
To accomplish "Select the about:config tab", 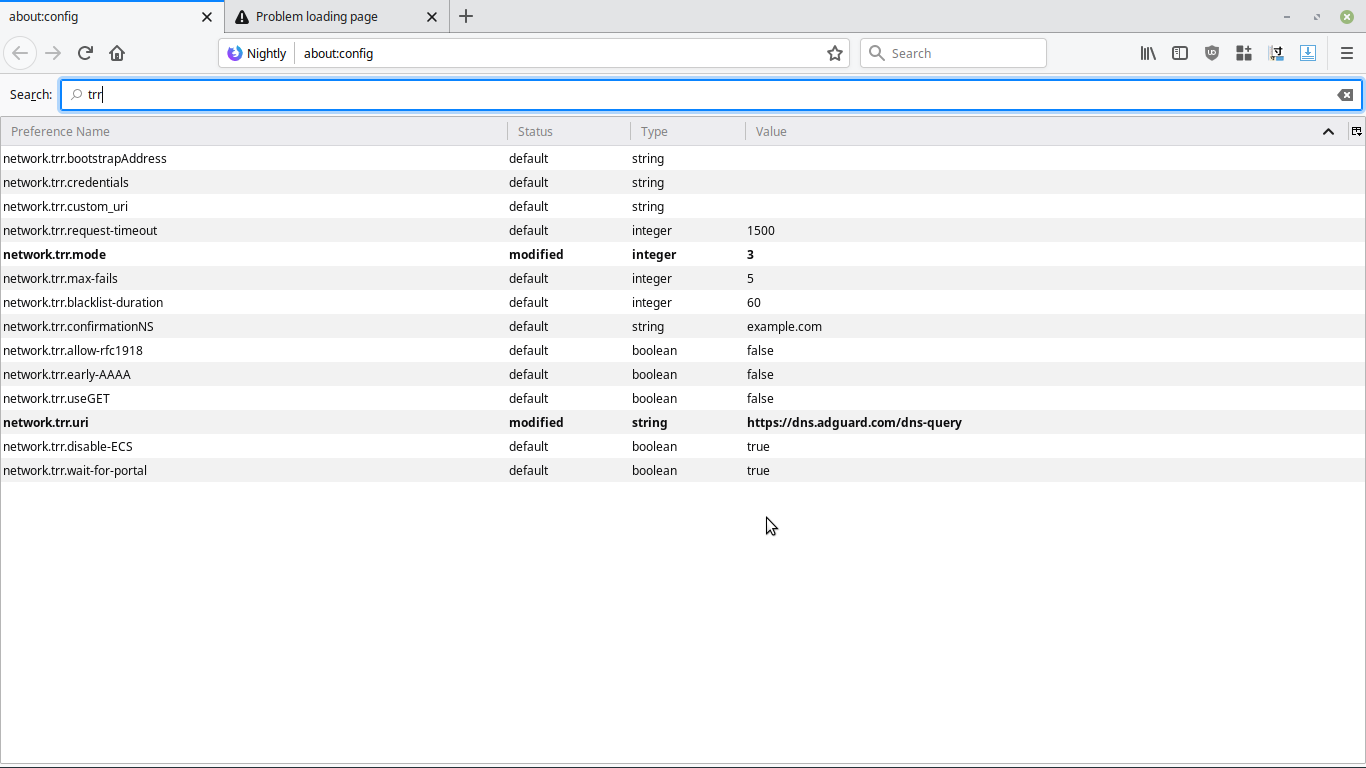I will click(x=100, y=16).
